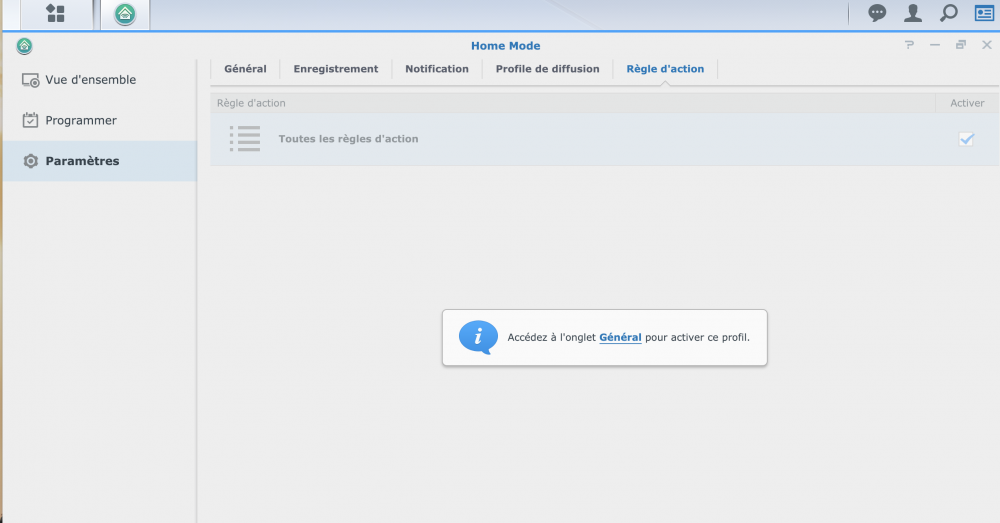Select the Règle d'action tab
The height and width of the screenshot is (523, 1000).
[x=665, y=69]
